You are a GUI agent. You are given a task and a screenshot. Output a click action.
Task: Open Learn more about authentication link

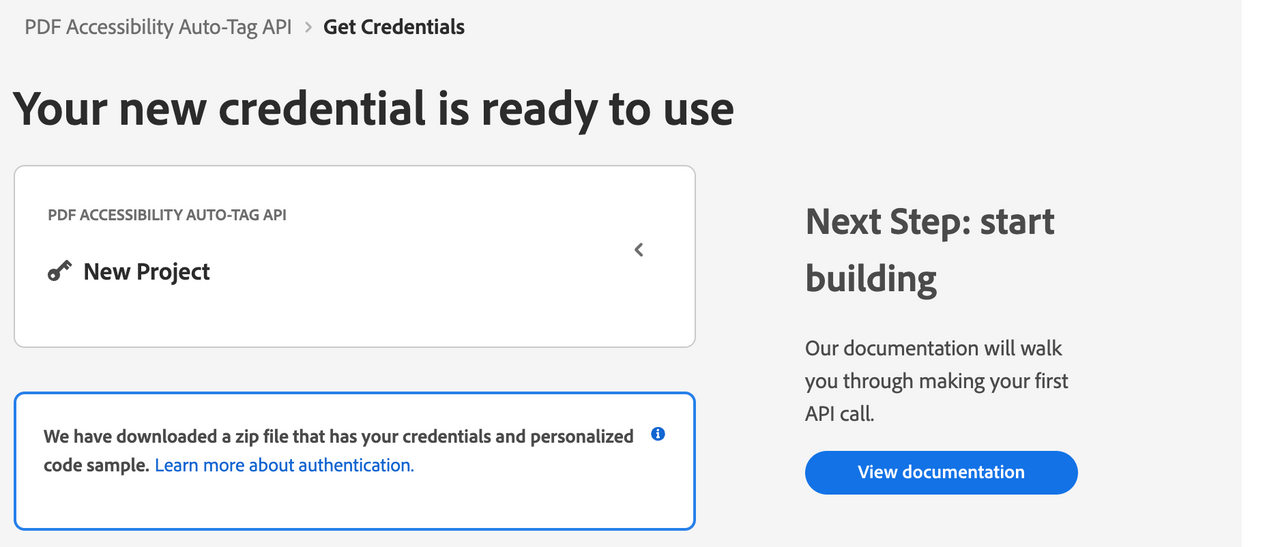(x=284, y=465)
